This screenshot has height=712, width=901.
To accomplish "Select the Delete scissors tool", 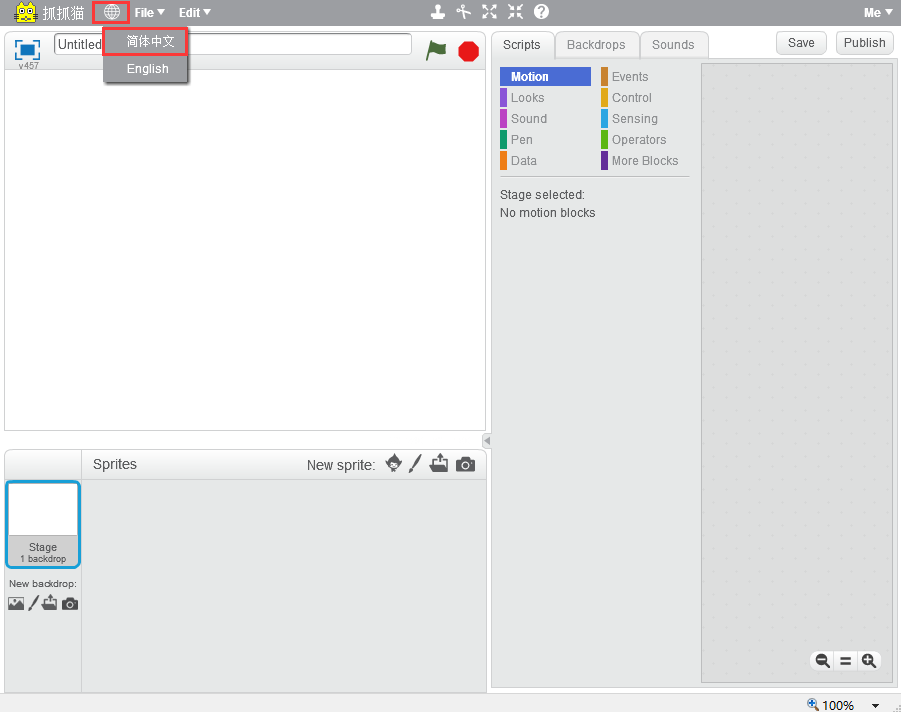I will 463,12.
